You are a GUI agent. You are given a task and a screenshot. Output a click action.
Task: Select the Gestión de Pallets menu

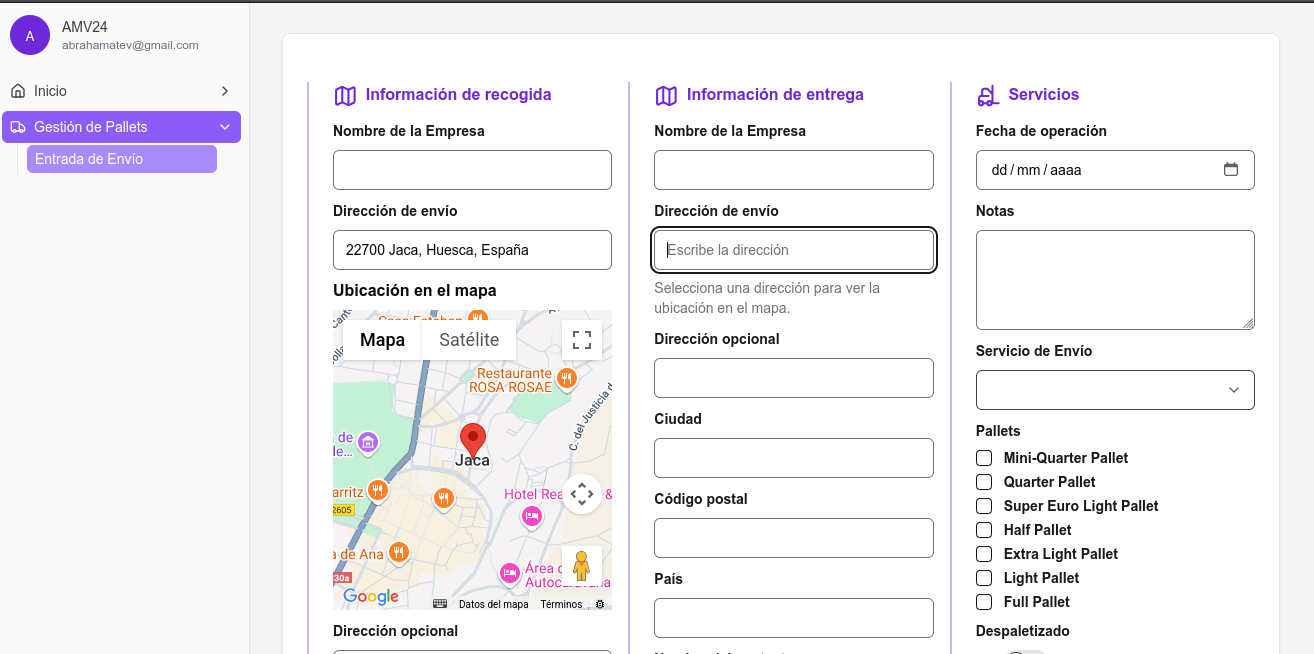point(121,127)
